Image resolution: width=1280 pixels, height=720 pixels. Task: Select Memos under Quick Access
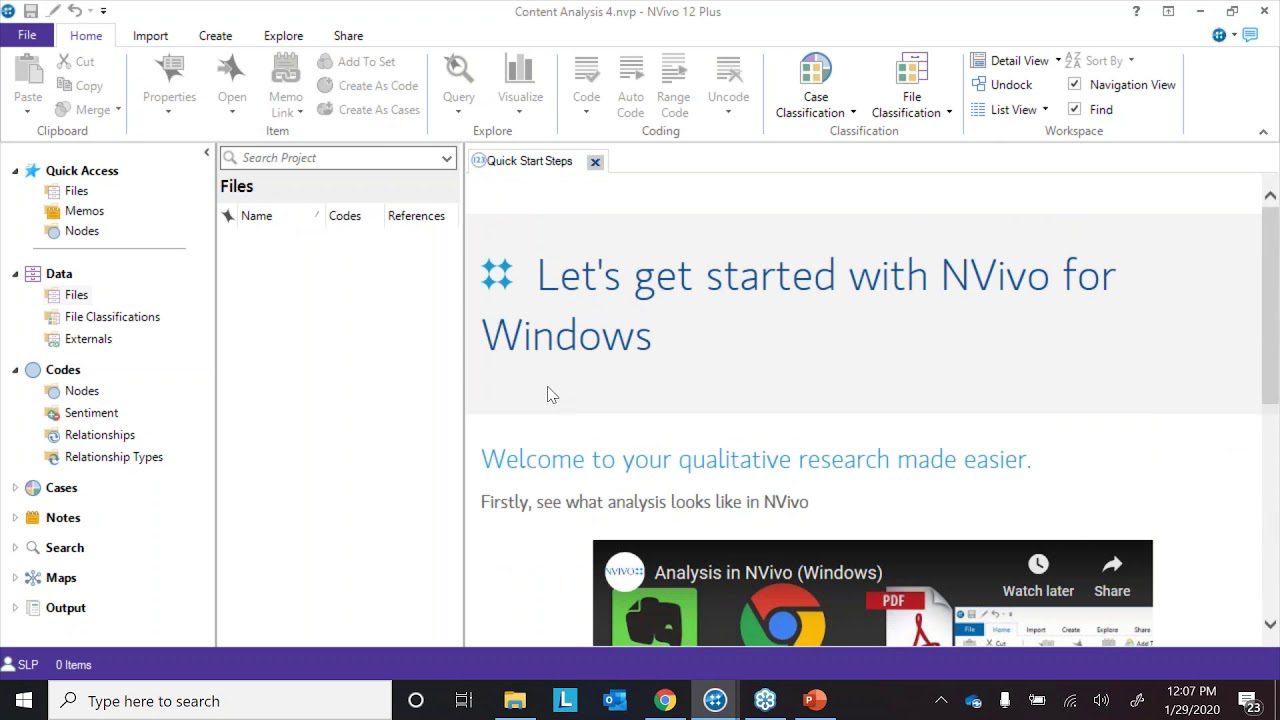click(x=84, y=211)
